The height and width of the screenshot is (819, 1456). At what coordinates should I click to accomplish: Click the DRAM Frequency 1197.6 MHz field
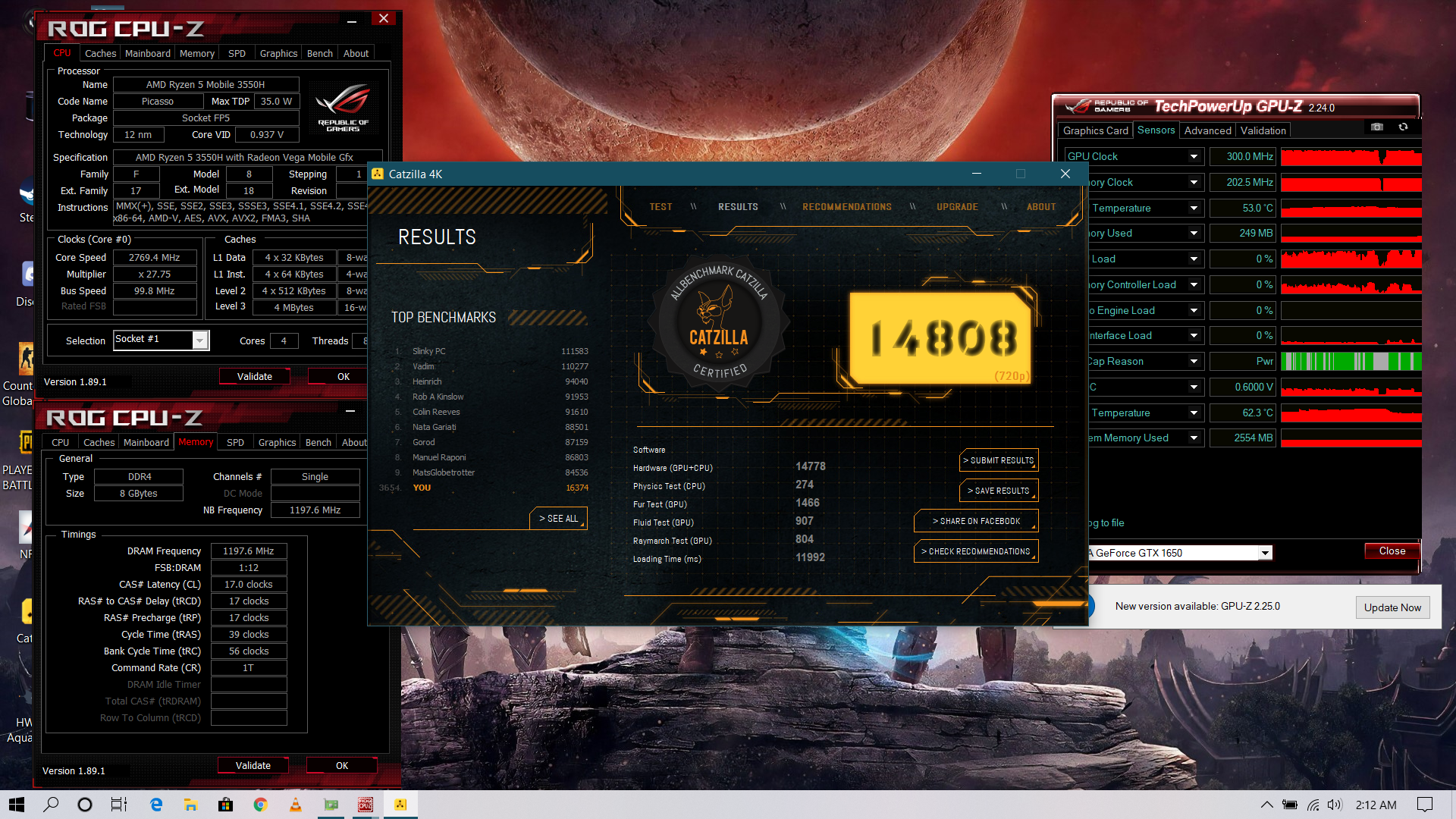(x=249, y=551)
